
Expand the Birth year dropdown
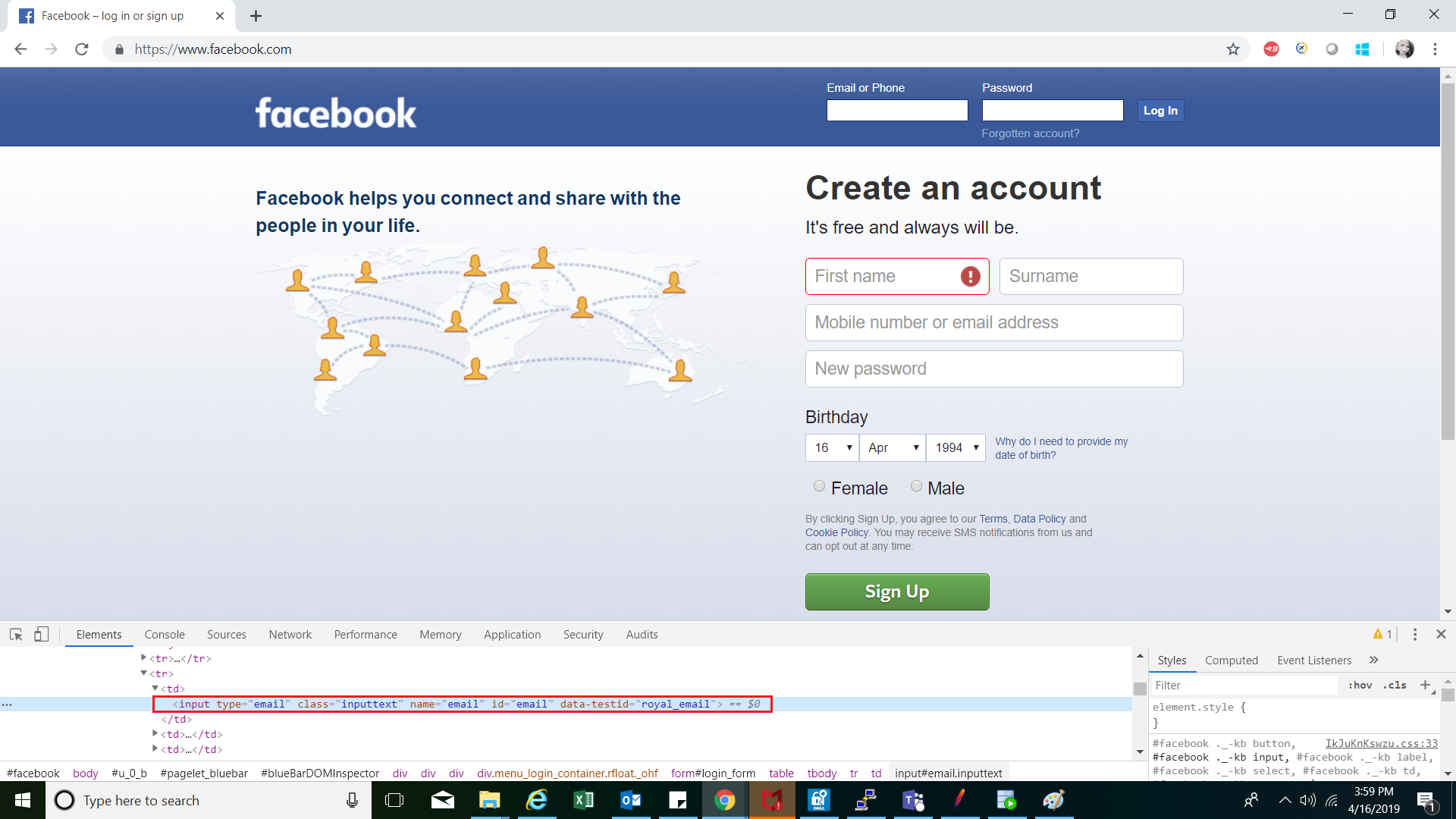pyautogui.click(x=955, y=447)
